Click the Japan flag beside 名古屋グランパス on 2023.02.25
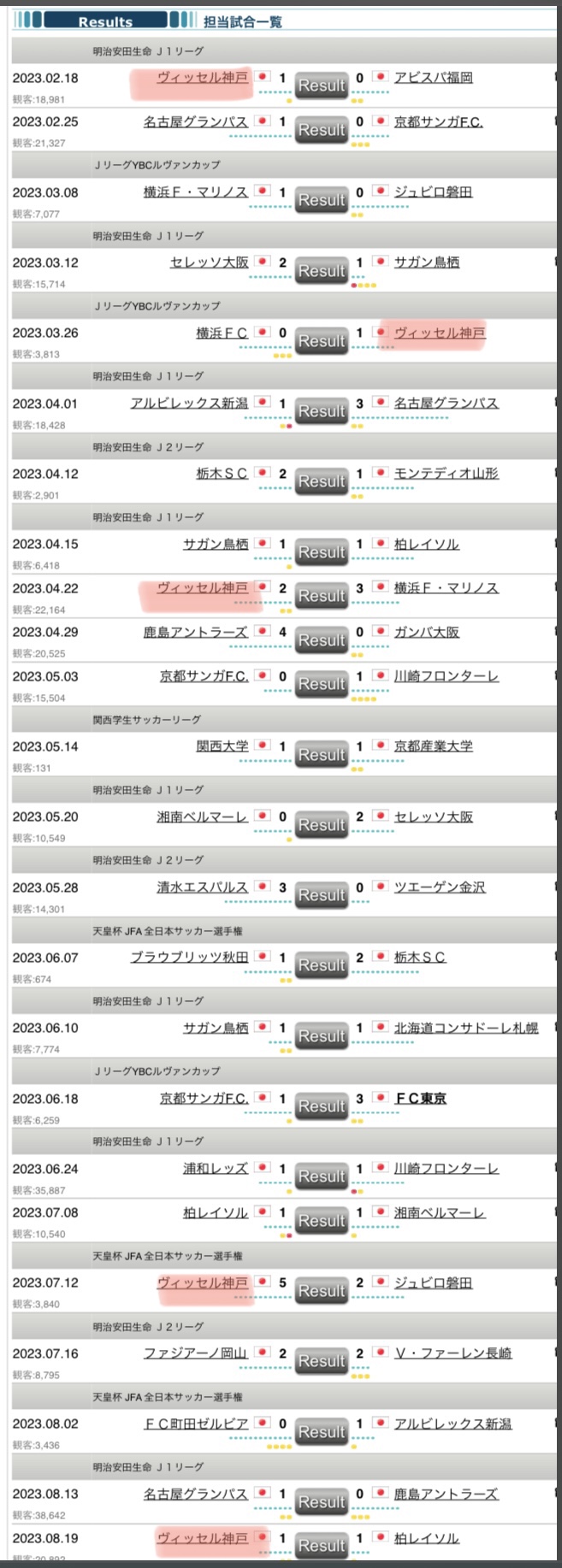 point(263,121)
